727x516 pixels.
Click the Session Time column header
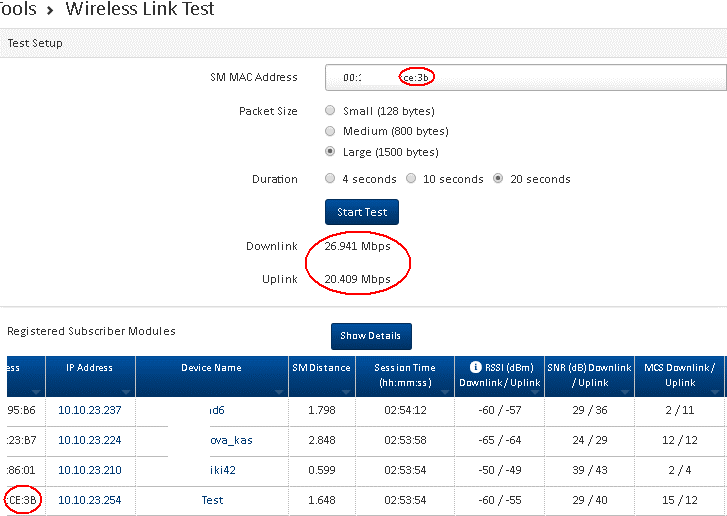tap(405, 375)
